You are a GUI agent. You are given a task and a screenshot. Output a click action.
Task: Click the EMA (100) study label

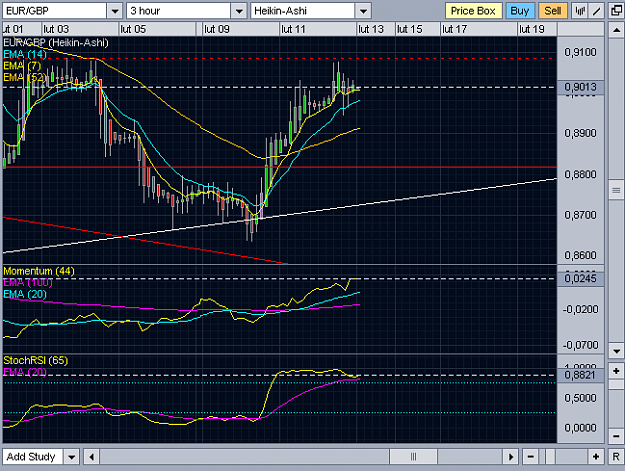click(x=28, y=283)
